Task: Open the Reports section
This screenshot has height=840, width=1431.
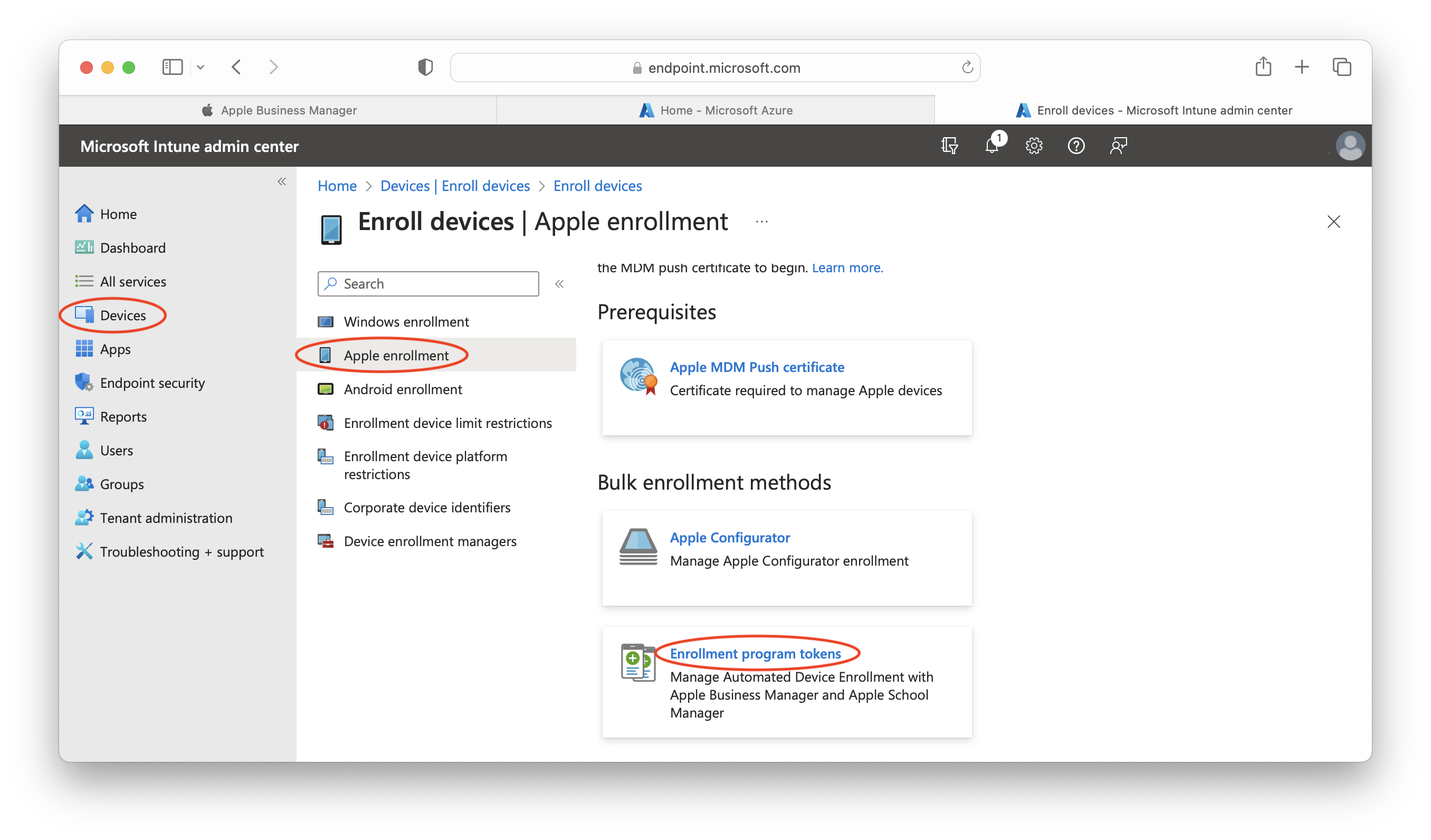Action: (x=123, y=416)
